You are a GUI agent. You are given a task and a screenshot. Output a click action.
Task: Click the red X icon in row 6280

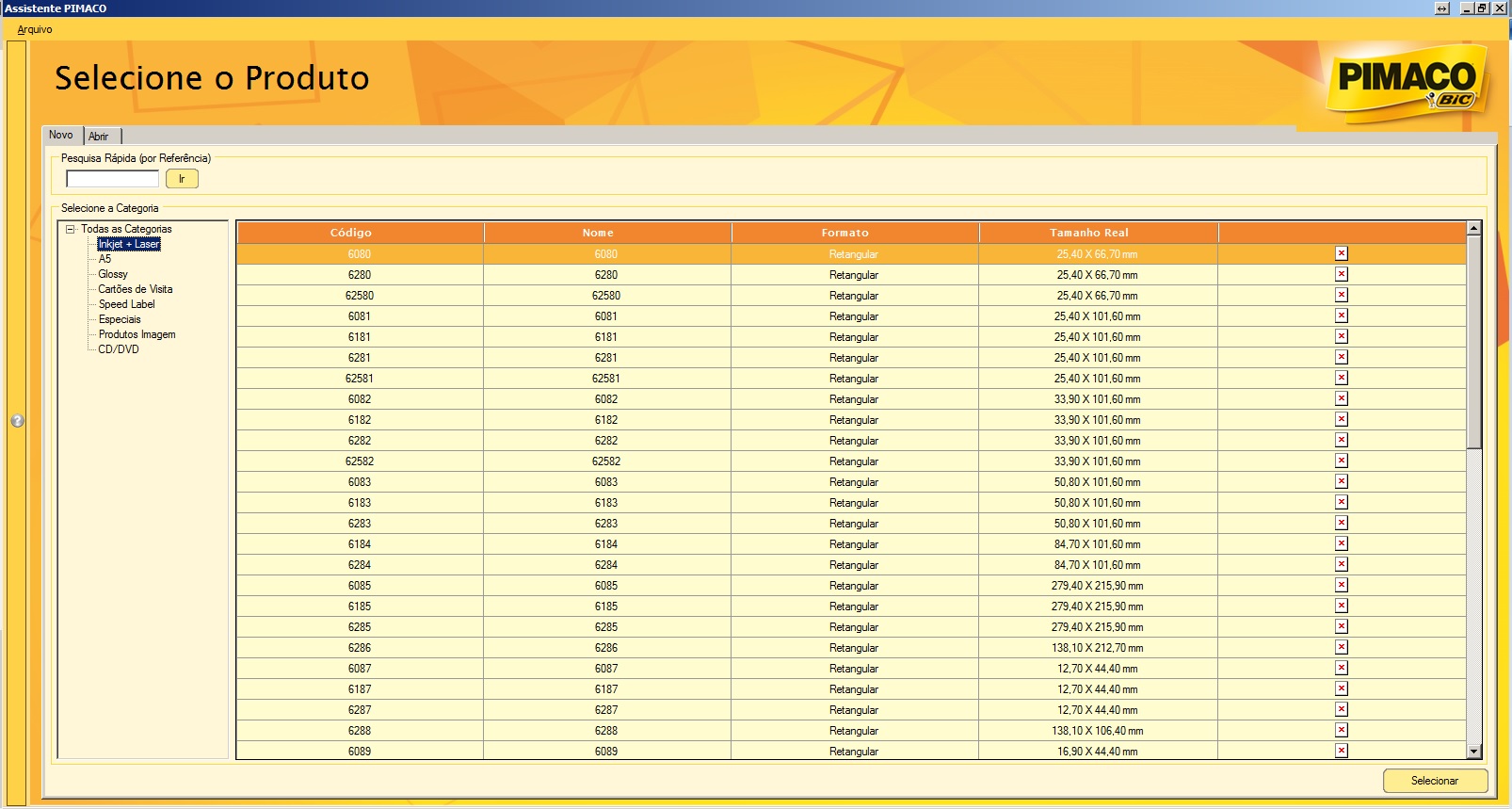click(1342, 274)
